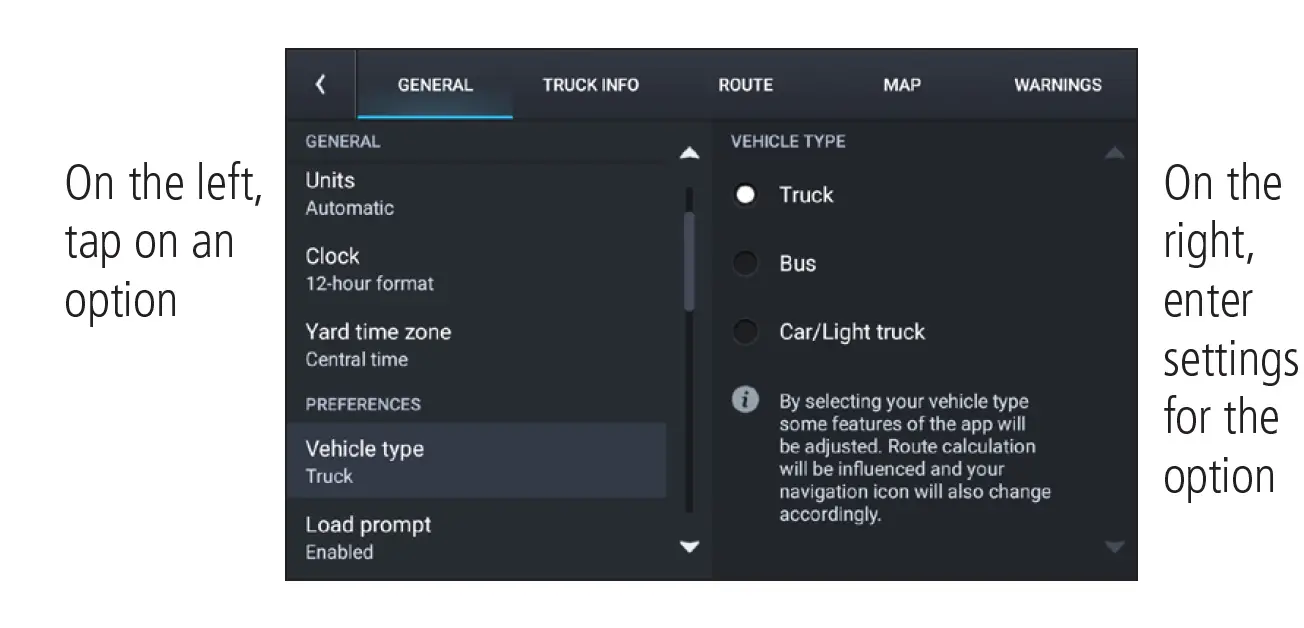Click the info icon beside vehicle description
Image resolution: width=1304 pixels, height=628 pixels.
[745, 400]
